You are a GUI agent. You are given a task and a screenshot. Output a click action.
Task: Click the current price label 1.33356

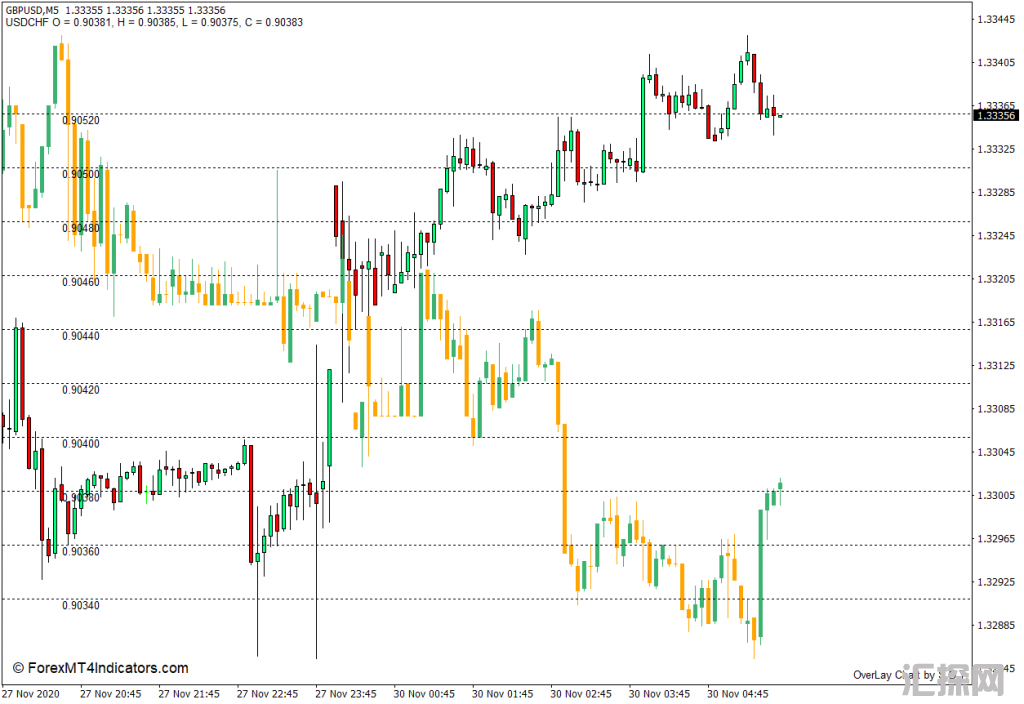996,115
